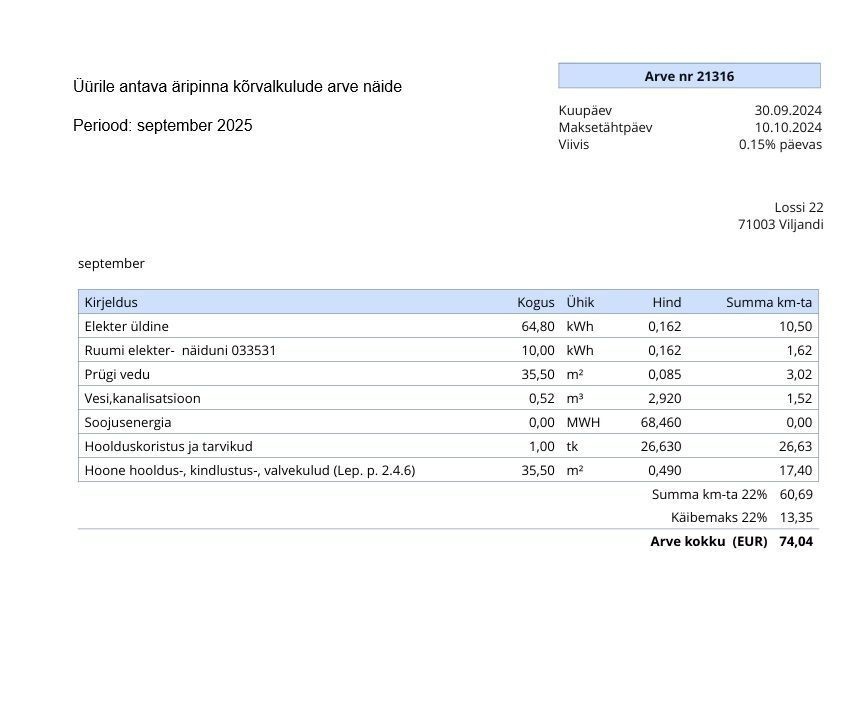Click the 'Summa km-ta' column header
Screen dimensions: 866x710
(x=769, y=303)
